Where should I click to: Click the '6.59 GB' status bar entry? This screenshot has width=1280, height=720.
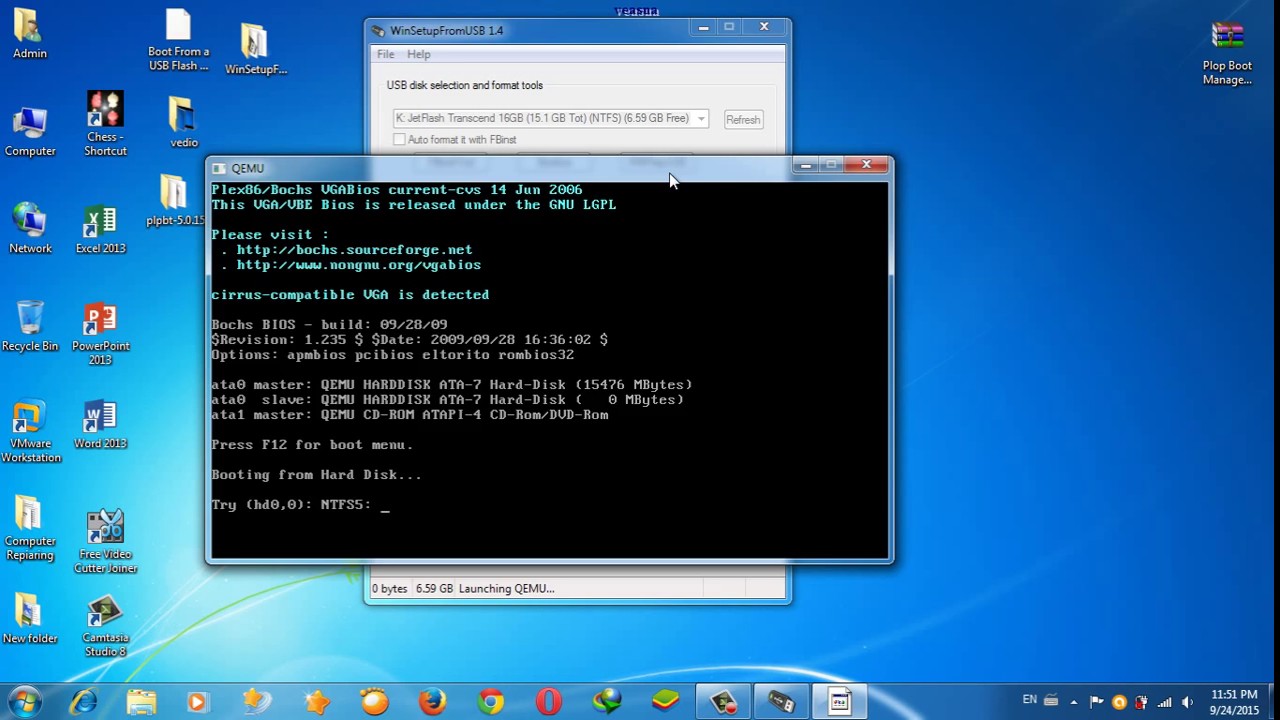coord(434,588)
